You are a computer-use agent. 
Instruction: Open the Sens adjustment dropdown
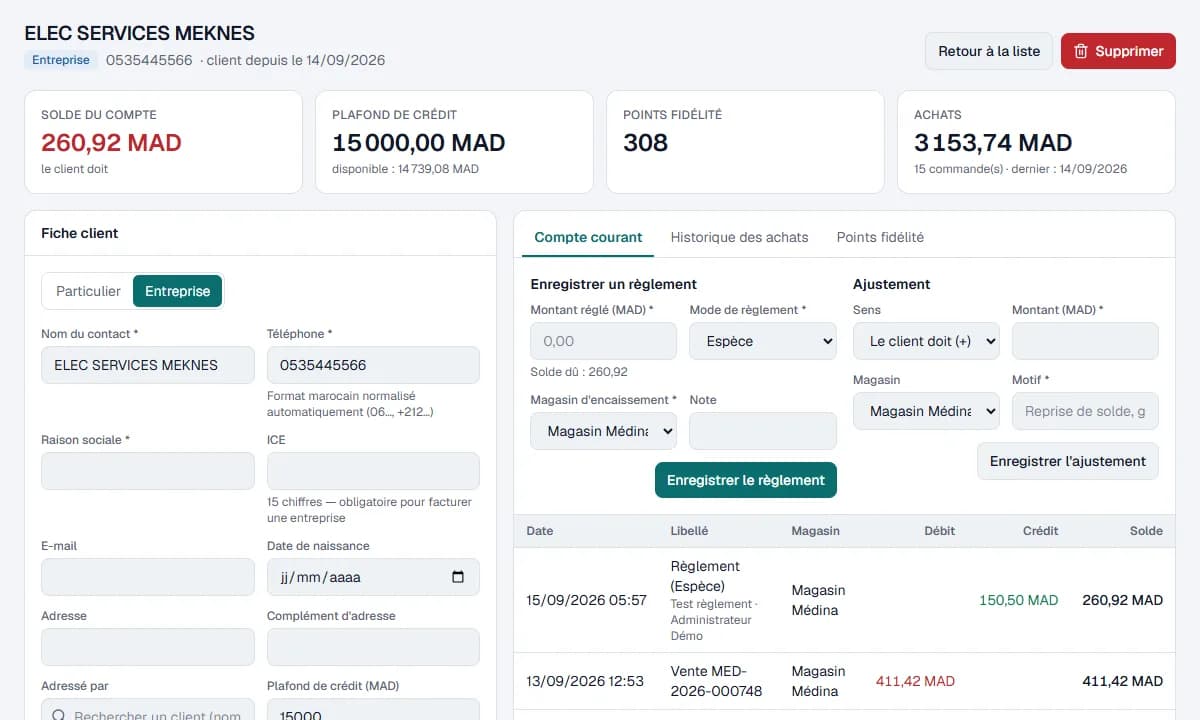(x=926, y=341)
